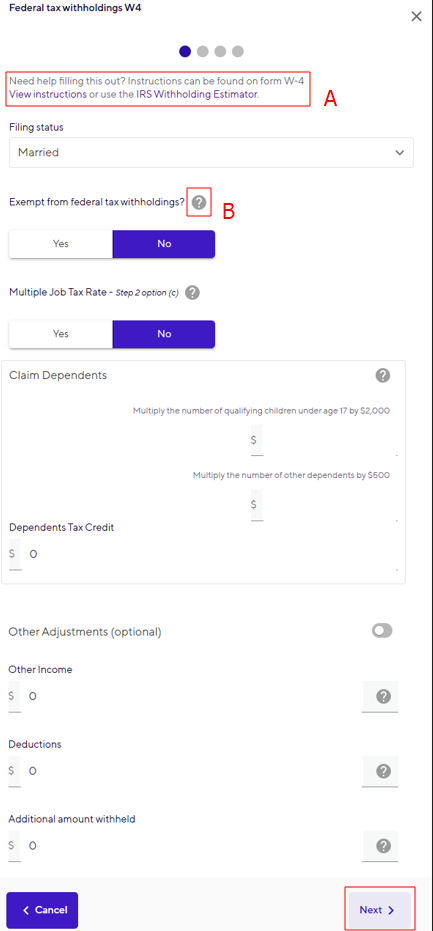Open the Filing status dropdown
The height and width of the screenshot is (931, 433).
pyautogui.click(x=211, y=153)
